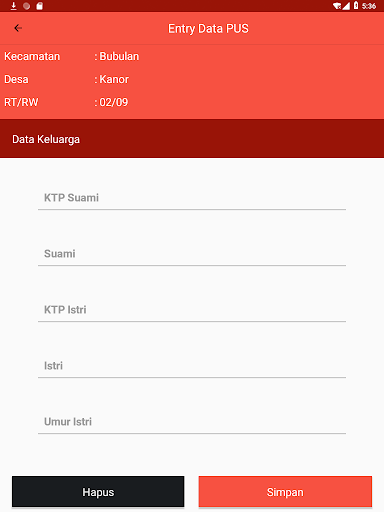This screenshot has height=512, width=384.
Task: Tap the circle notification icon in status bar
Action: 27,6
